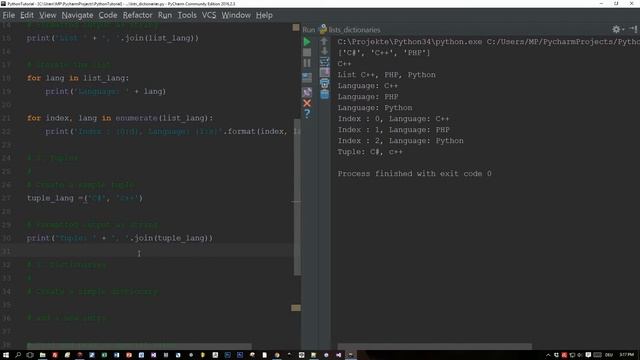Open the View menu
The width and height of the screenshot is (640, 360).
[x=48, y=15]
